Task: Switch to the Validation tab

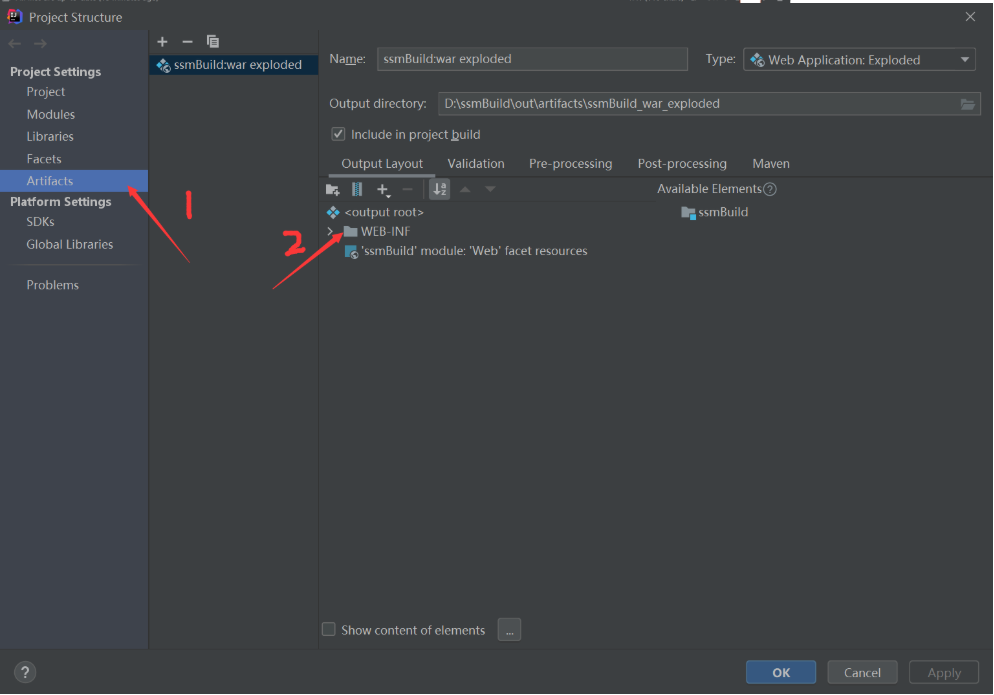Action: point(475,163)
